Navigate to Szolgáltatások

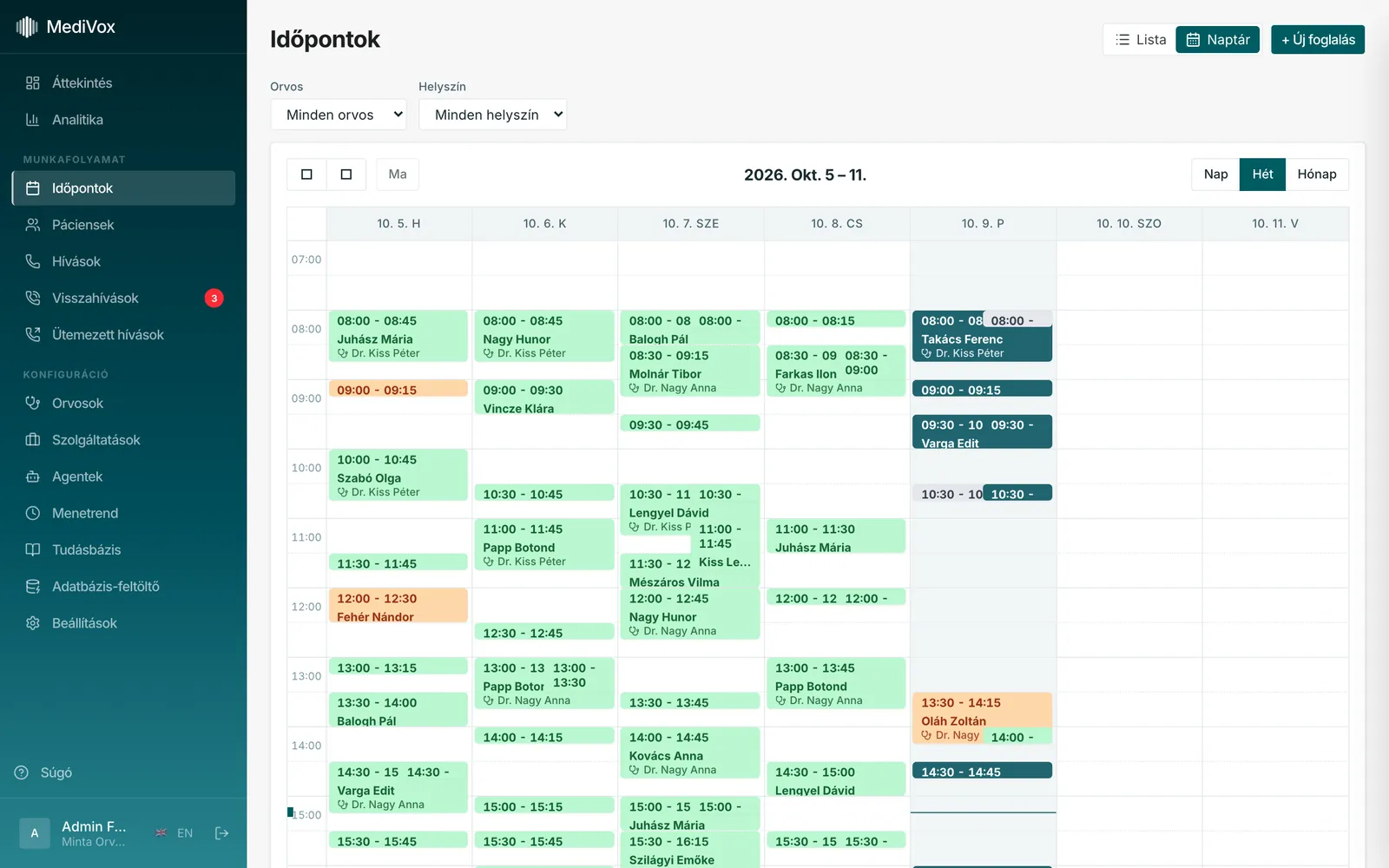[x=123, y=440]
